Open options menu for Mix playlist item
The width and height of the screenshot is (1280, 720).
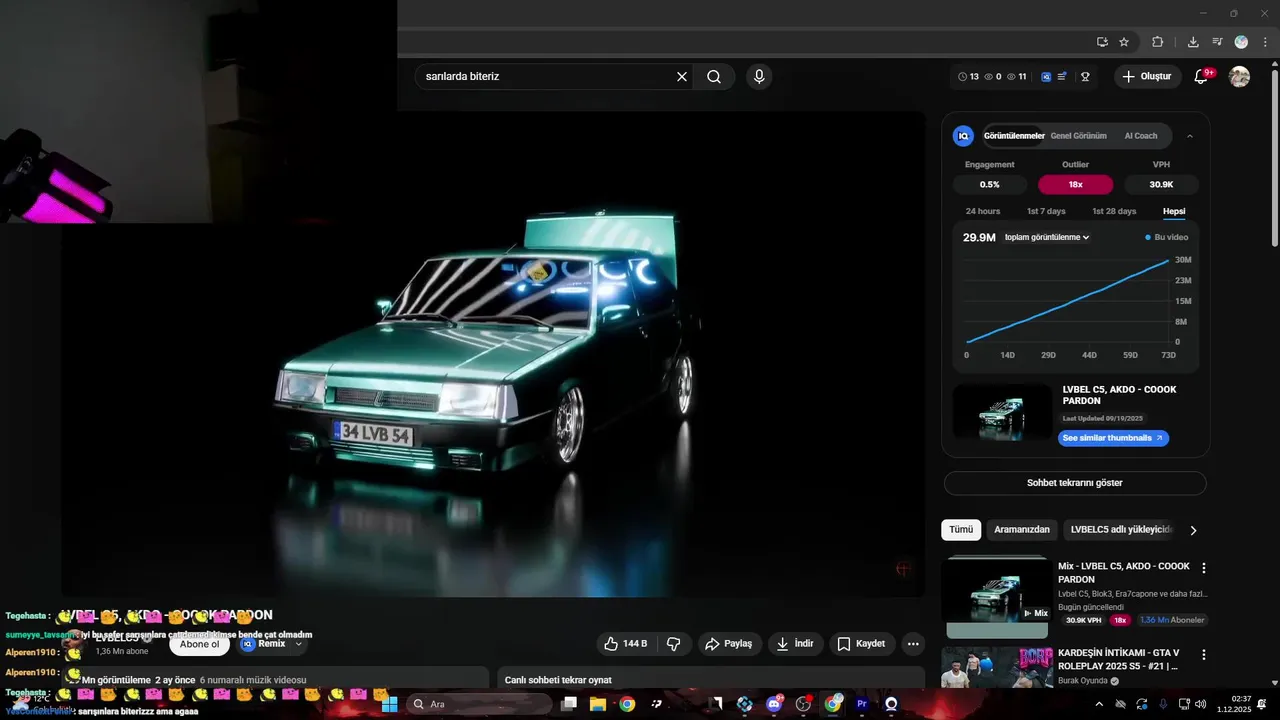point(1204,568)
